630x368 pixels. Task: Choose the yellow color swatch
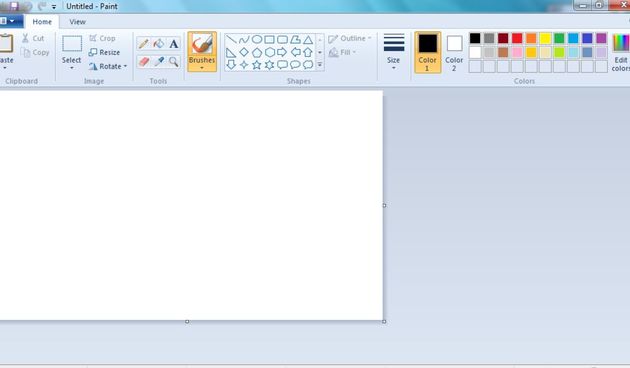545,38
